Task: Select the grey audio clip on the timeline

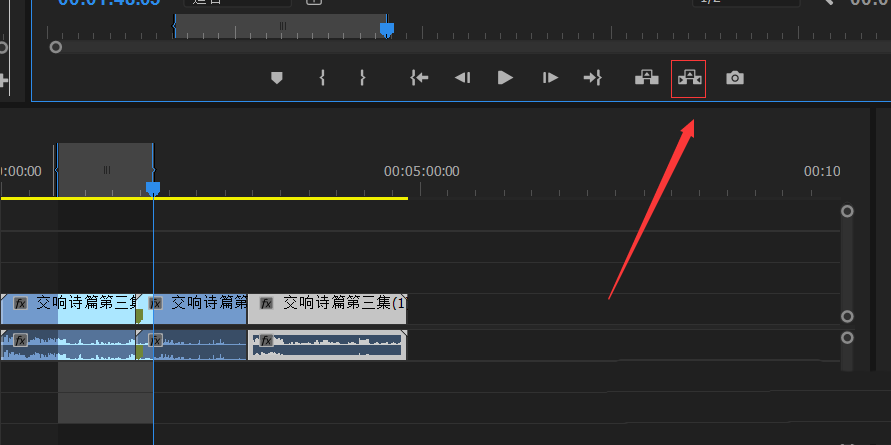Action: (327, 346)
